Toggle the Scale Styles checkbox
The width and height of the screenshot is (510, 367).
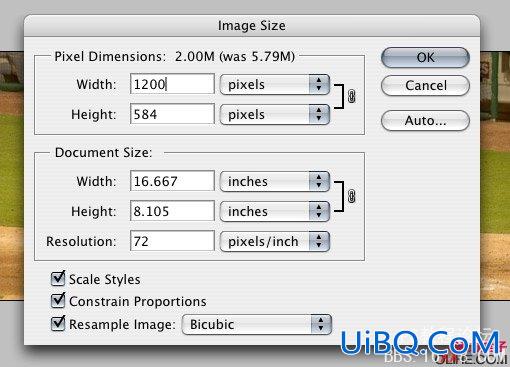(x=58, y=279)
